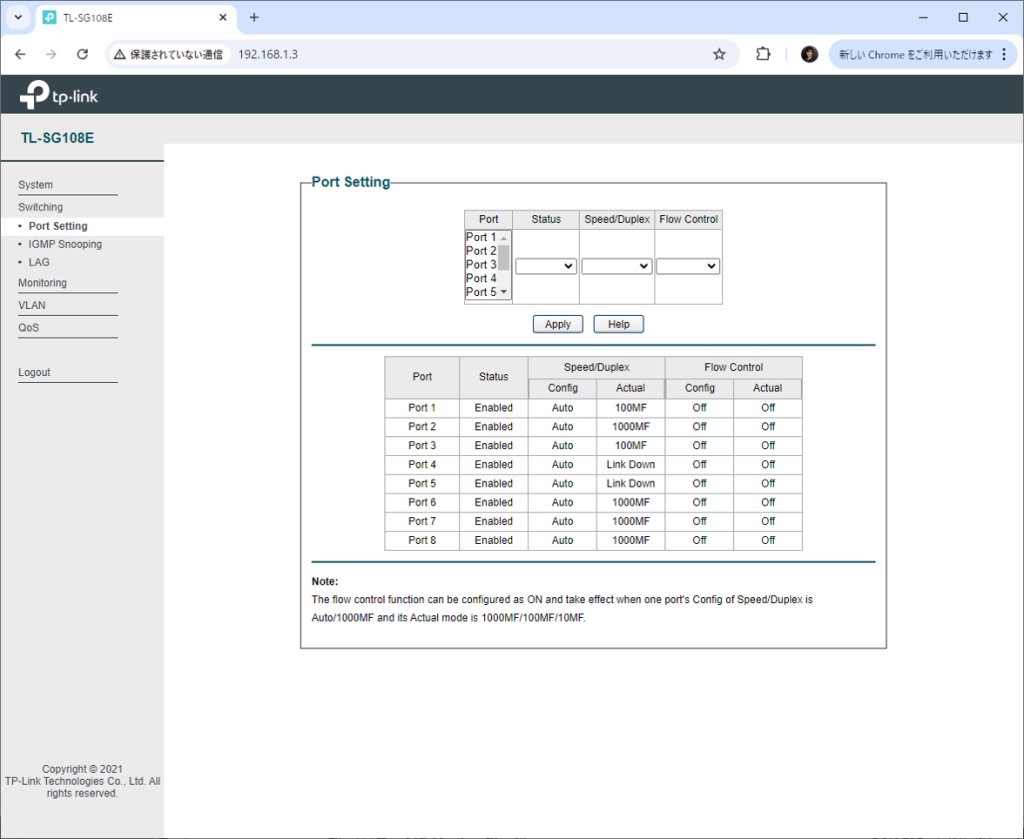The width and height of the screenshot is (1024, 839).
Task: Select Port 3 in the port list
Action: [481, 264]
